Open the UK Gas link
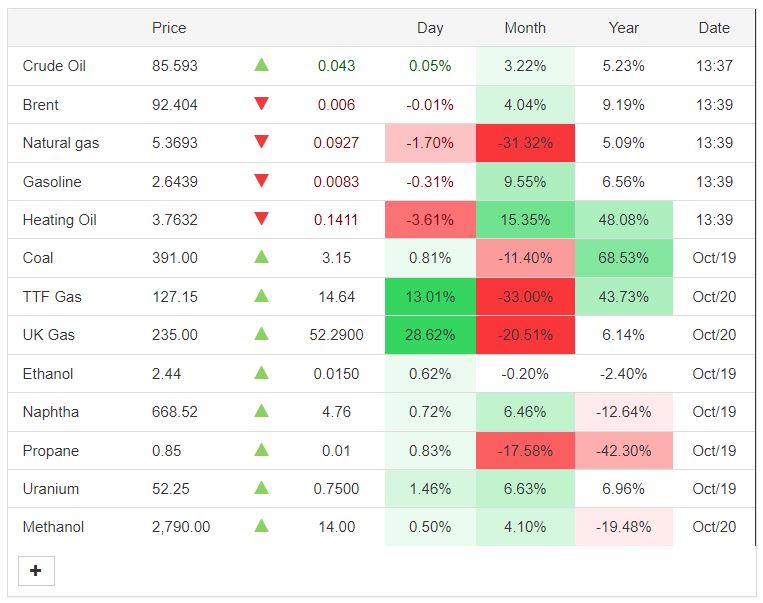 (x=48, y=335)
